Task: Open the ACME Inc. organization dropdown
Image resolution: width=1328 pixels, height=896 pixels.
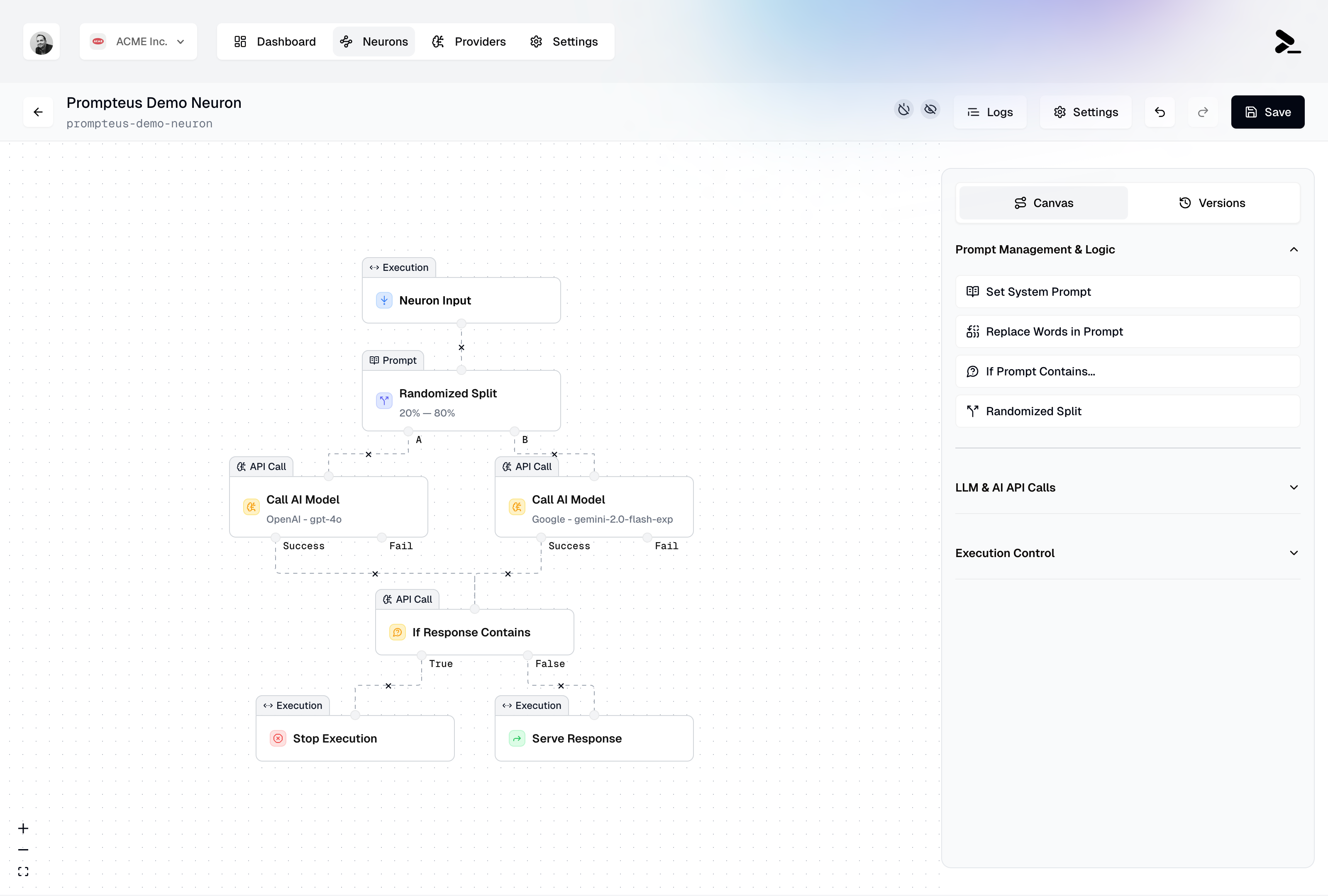Action: tap(138, 41)
